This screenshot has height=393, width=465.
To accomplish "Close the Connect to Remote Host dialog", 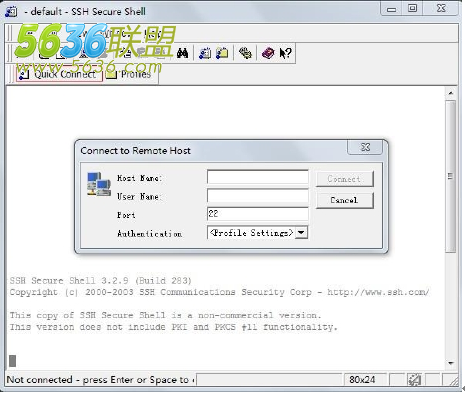I will coord(365,147).
